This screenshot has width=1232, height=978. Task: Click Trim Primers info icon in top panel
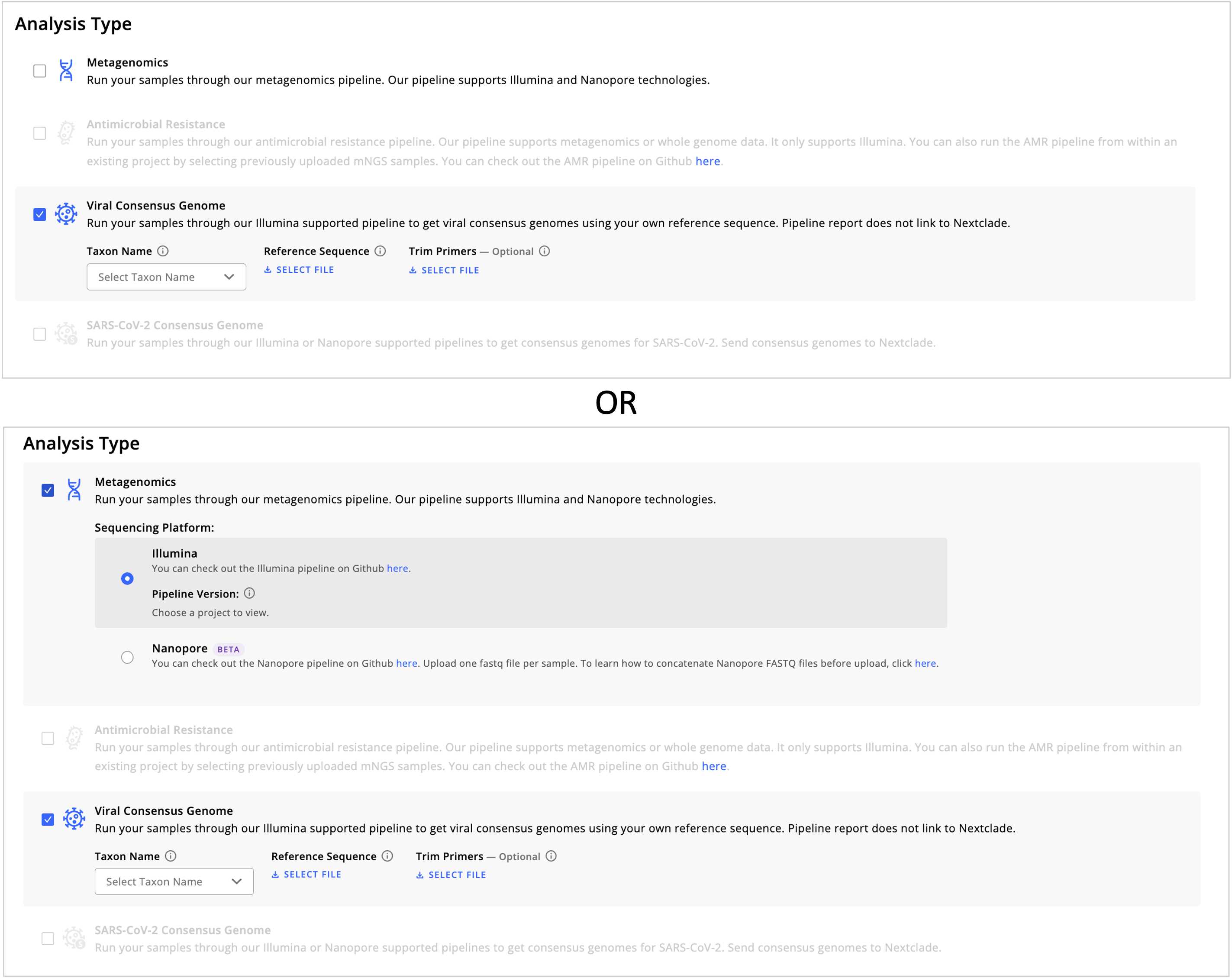[x=545, y=251]
